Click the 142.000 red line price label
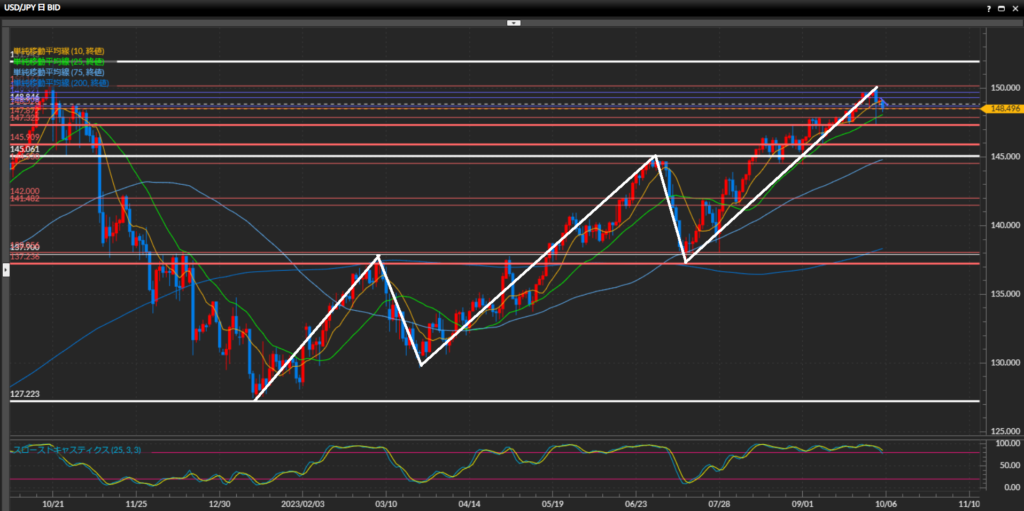The image size is (1024, 511). (25, 191)
